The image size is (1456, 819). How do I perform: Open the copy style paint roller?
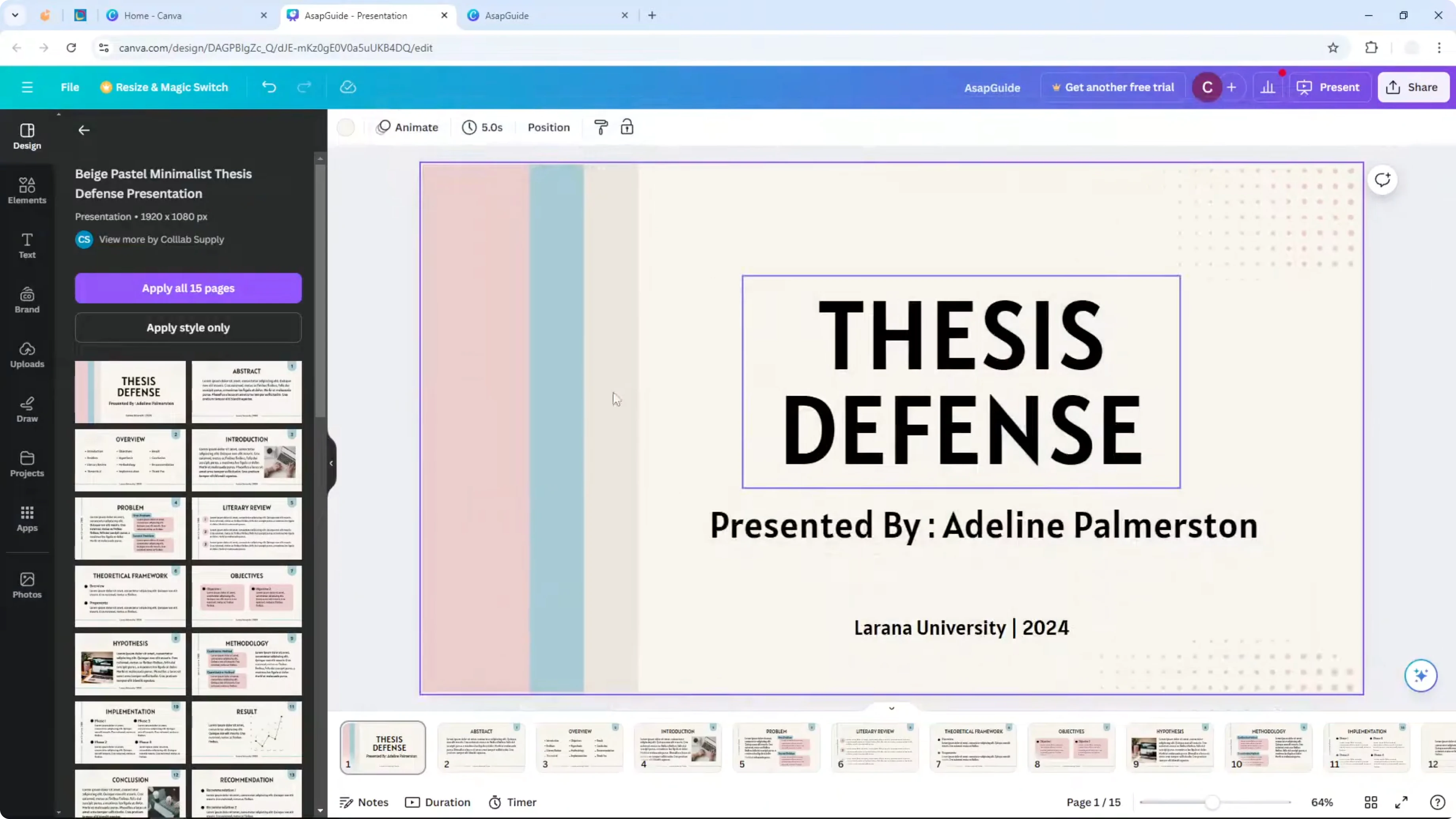[x=601, y=127]
